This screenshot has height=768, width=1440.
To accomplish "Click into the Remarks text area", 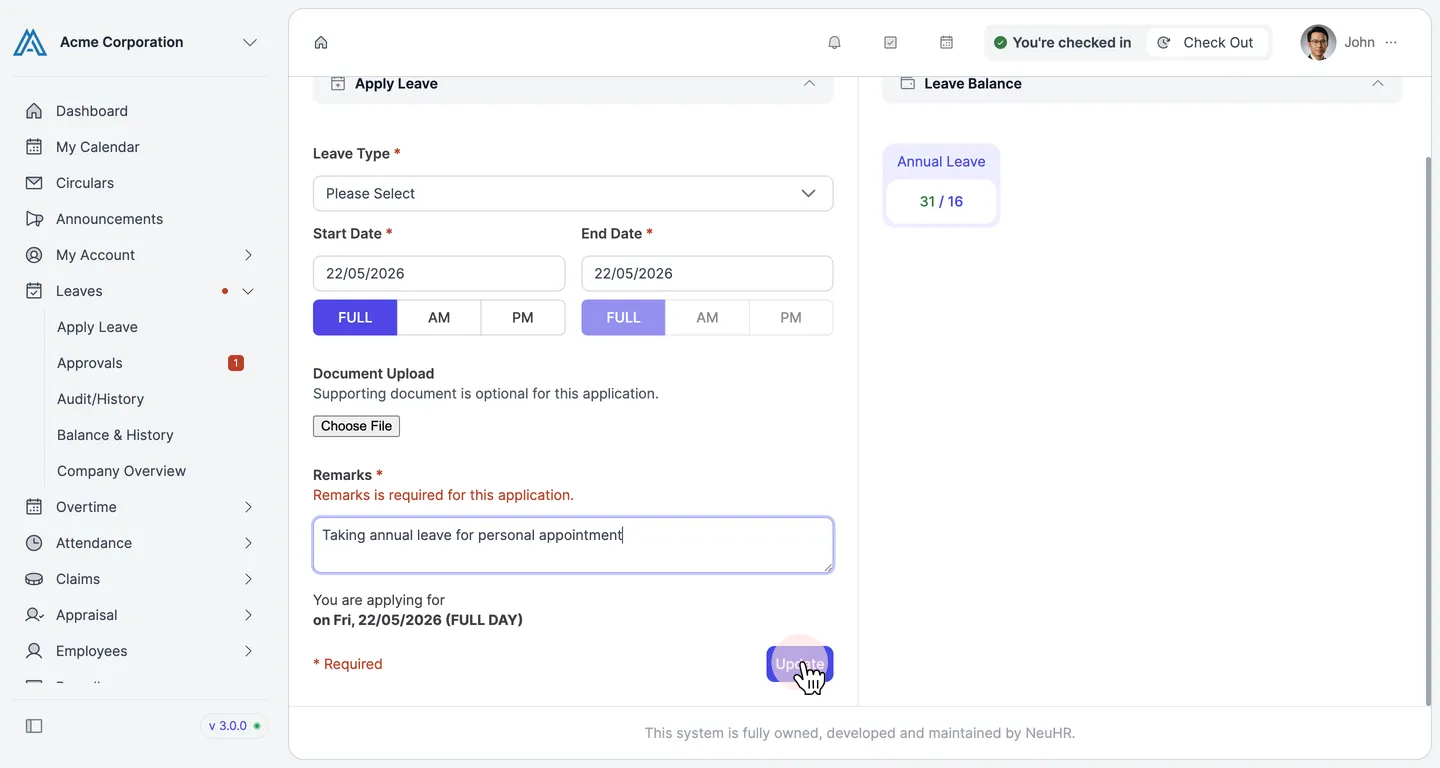I will point(573,545).
